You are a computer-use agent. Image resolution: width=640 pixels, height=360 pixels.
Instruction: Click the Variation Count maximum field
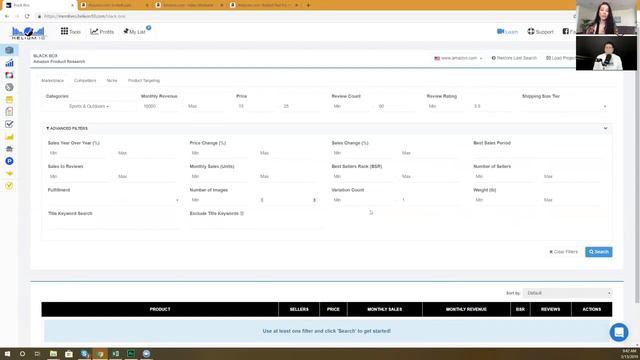tap(430, 200)
